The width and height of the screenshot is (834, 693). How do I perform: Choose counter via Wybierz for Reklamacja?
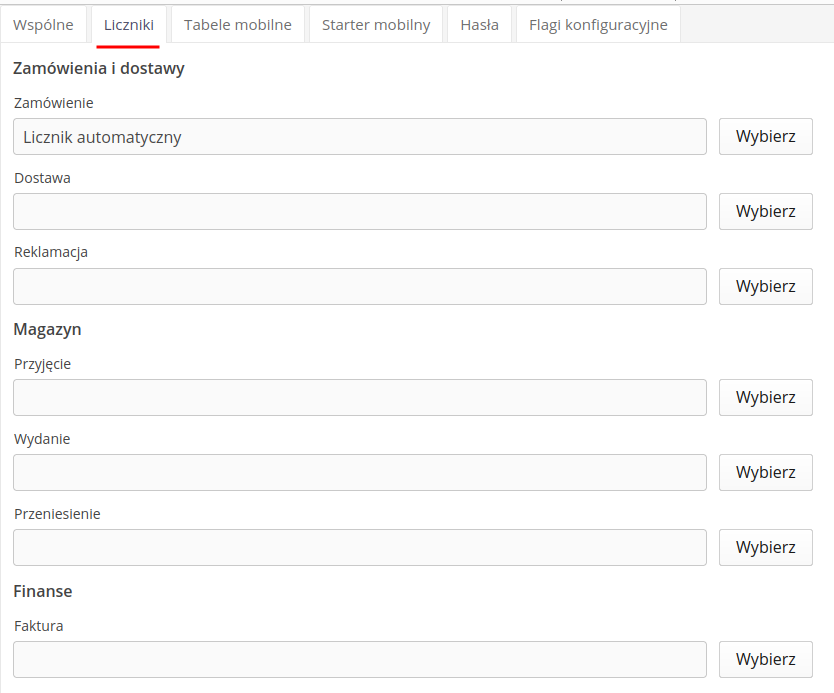click(765, 286)
